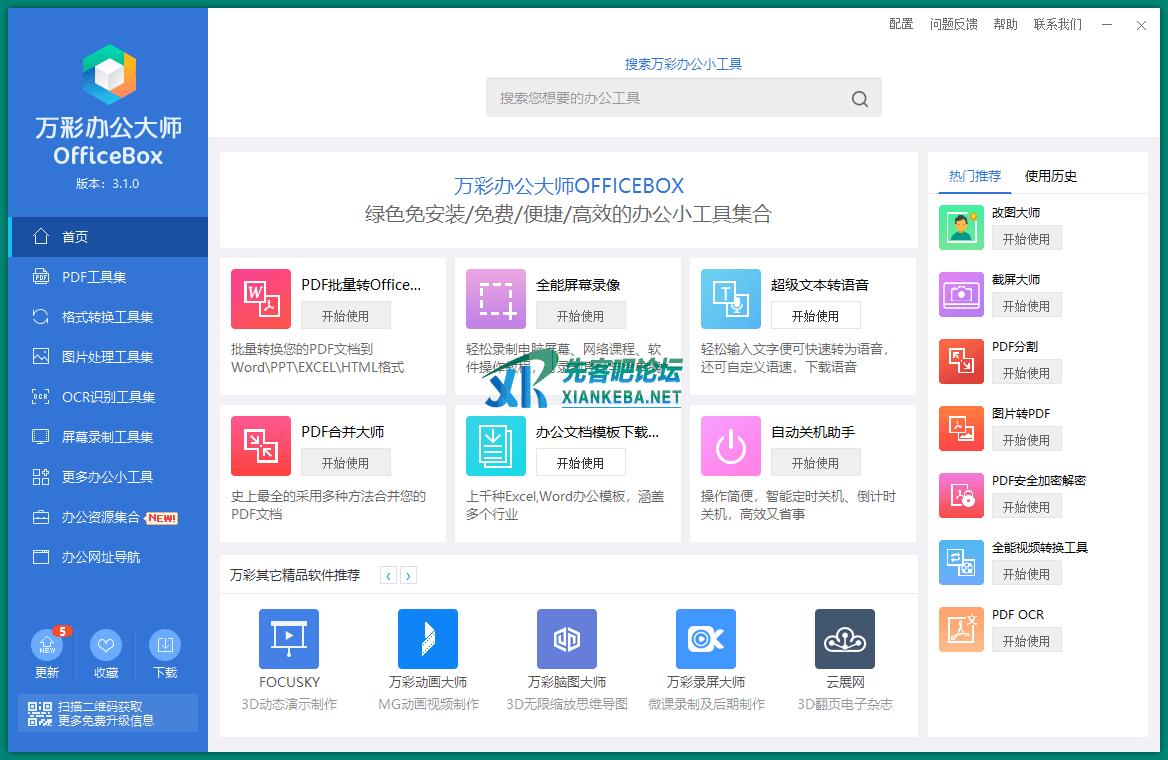Show previous recommended software with left arrow
This screenshot has height=760, width=1168.
point(388,575)
